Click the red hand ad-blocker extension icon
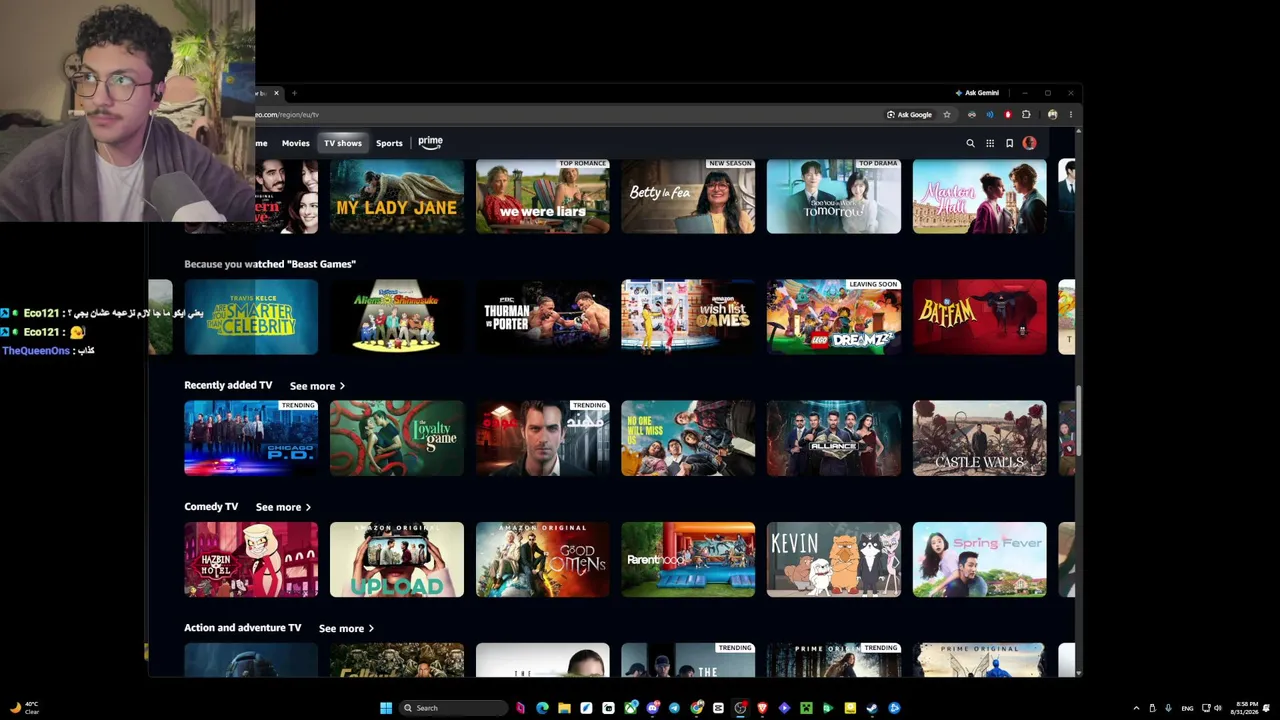1280x720 pixels. (1008, 115)
